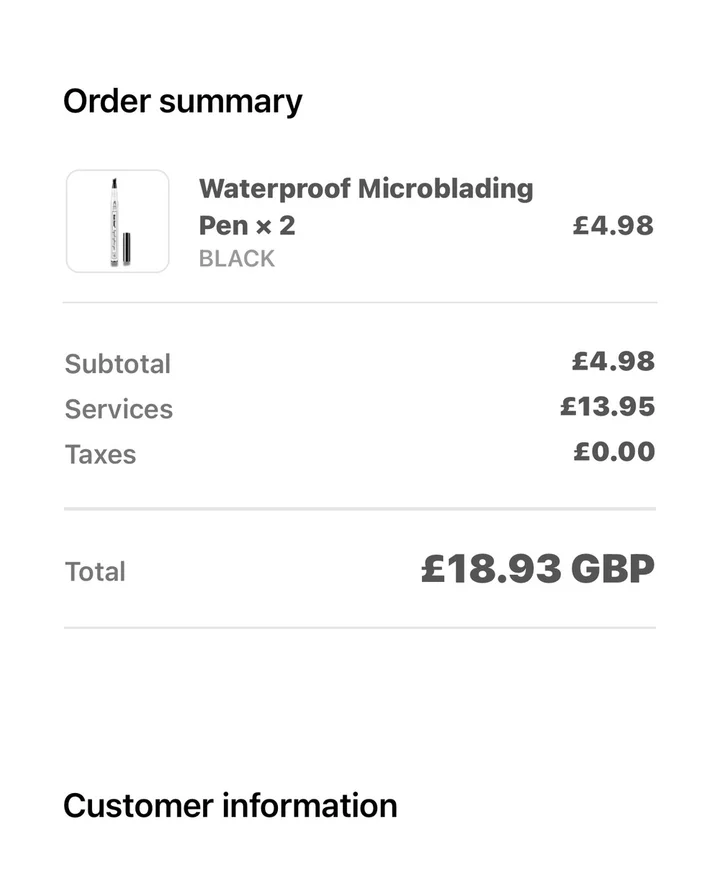
Task: Select the Subtotal label
Action: coord(118,364)
